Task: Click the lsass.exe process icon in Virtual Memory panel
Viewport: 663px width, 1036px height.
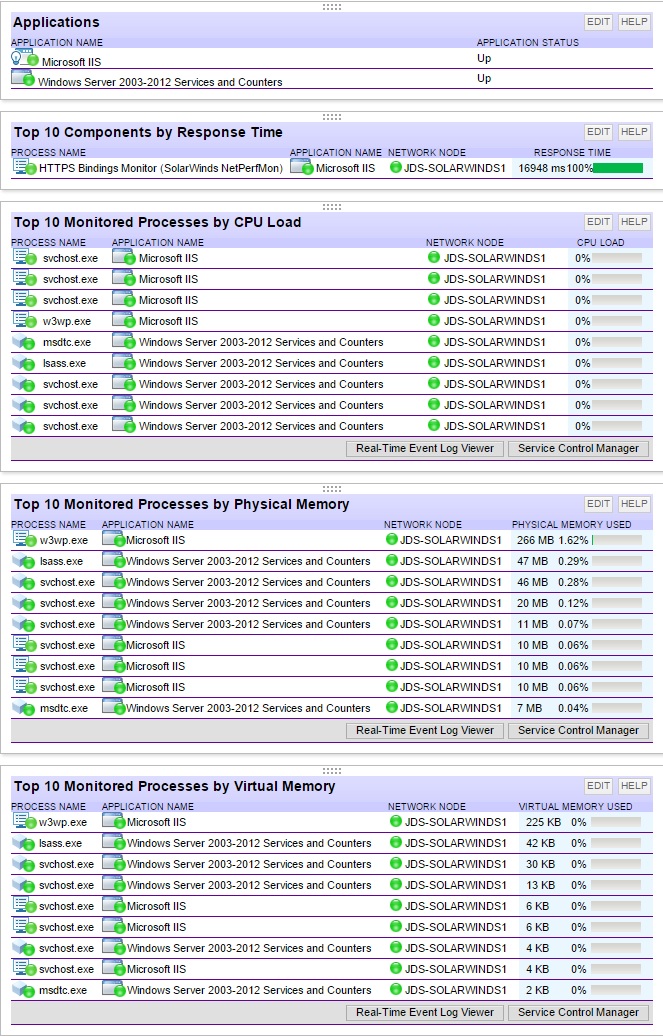Action: pos(24,843)
